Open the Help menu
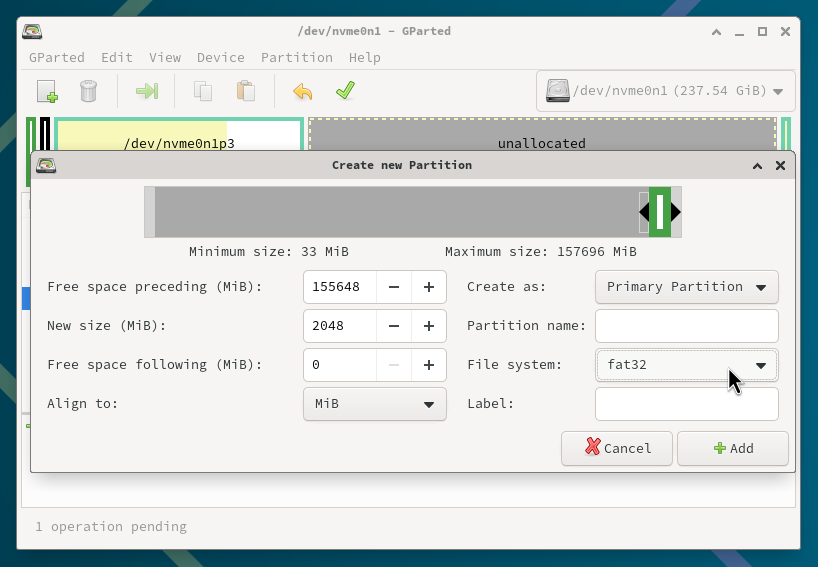The image size is (818, 567). 365,57
